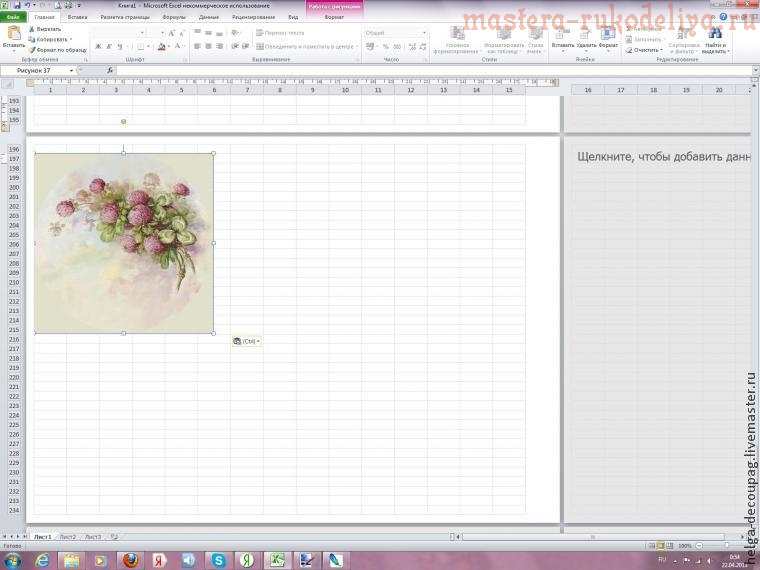Click the Wrap Text (Перенос текста) button

point(280,33)
